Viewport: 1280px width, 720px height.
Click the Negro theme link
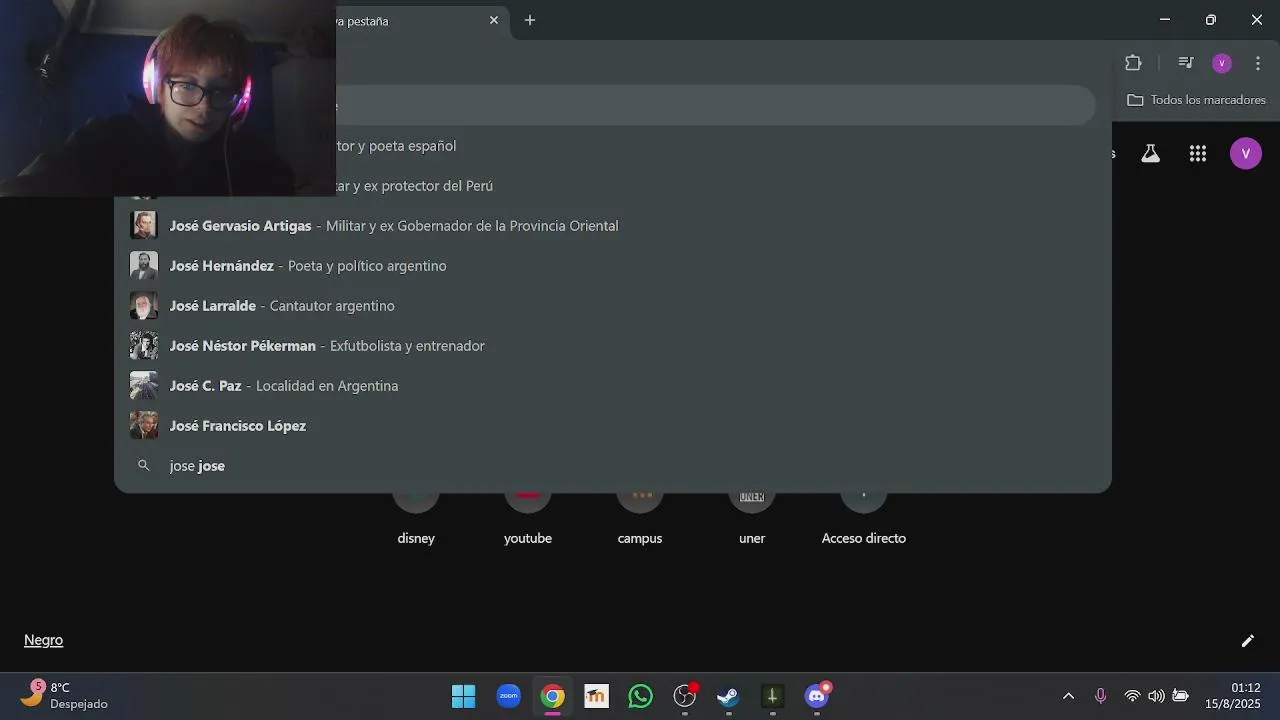pyautogui.click(x=43, y=640)
